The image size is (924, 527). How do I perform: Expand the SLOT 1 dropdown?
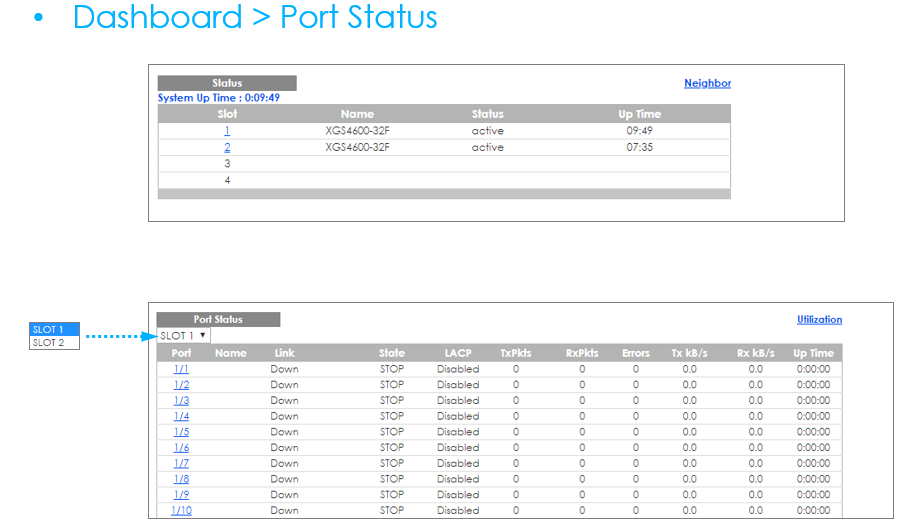[x=184, y=336]
